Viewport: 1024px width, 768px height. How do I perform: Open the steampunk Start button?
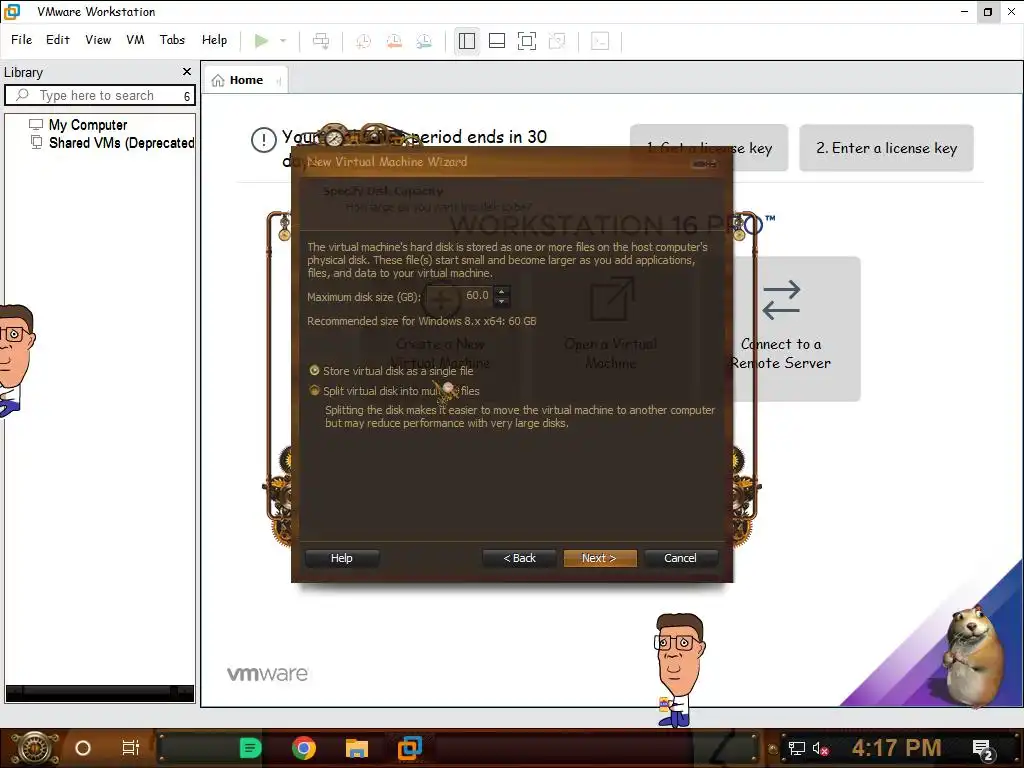click(x=34, y=748)
